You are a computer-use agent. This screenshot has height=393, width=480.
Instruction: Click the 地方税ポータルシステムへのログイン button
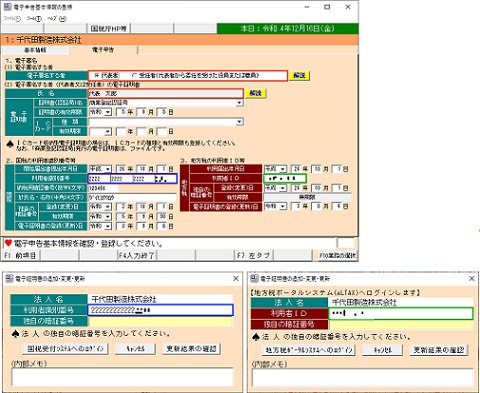point(309,350)
